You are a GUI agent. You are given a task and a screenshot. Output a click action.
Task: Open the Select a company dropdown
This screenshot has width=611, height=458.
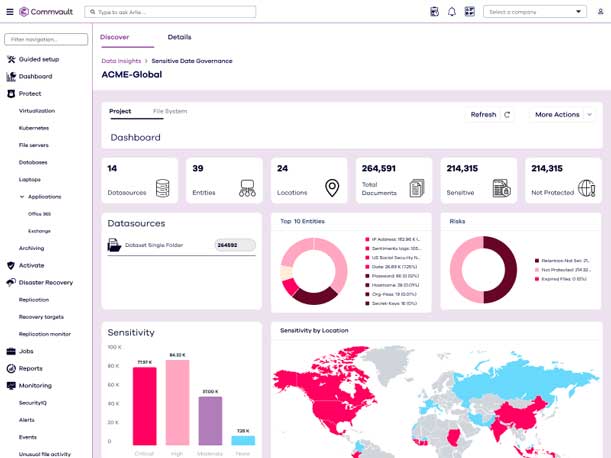(x=534, y=12)
